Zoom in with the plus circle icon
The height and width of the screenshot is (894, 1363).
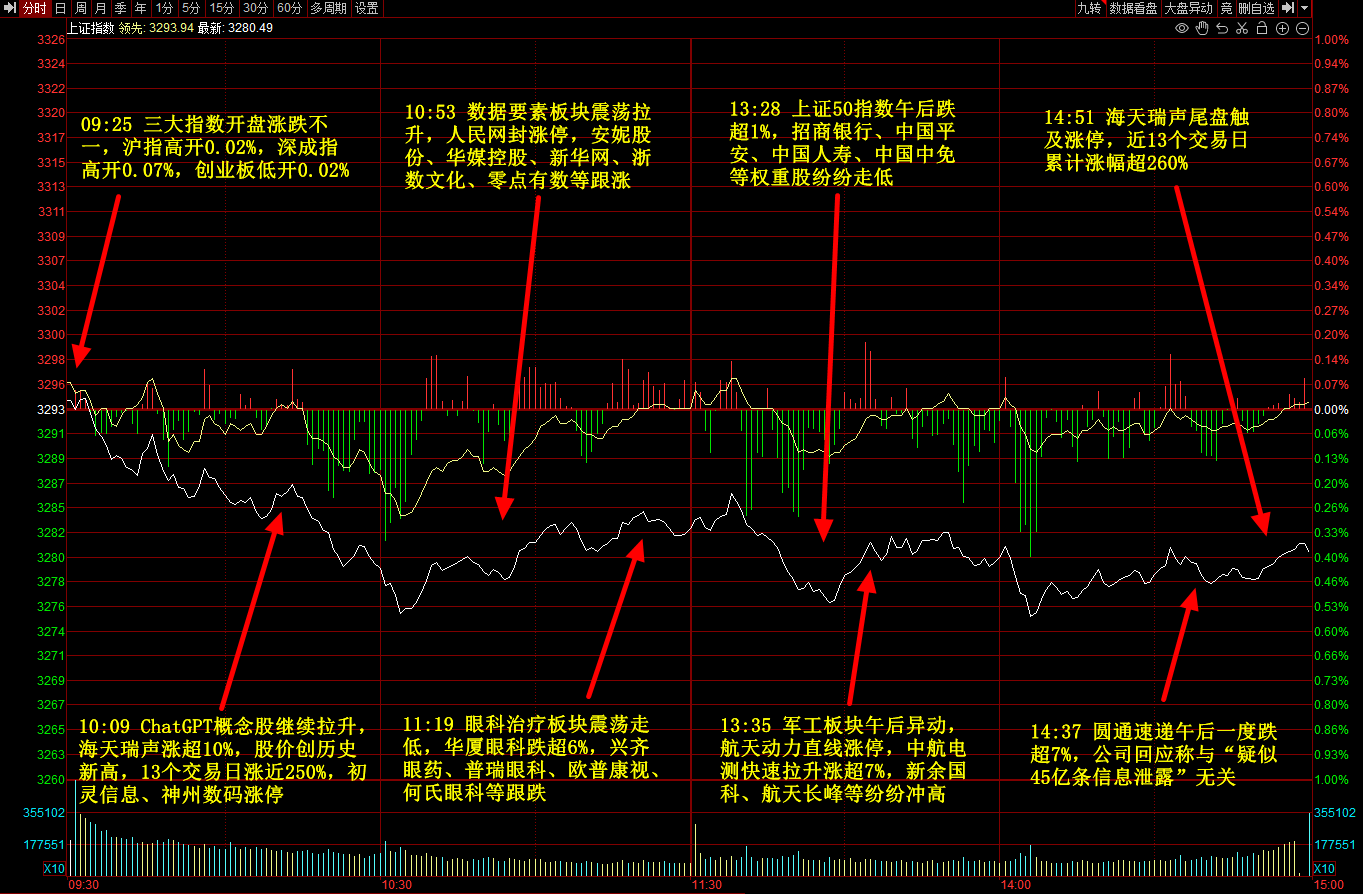pos(1283,28)
